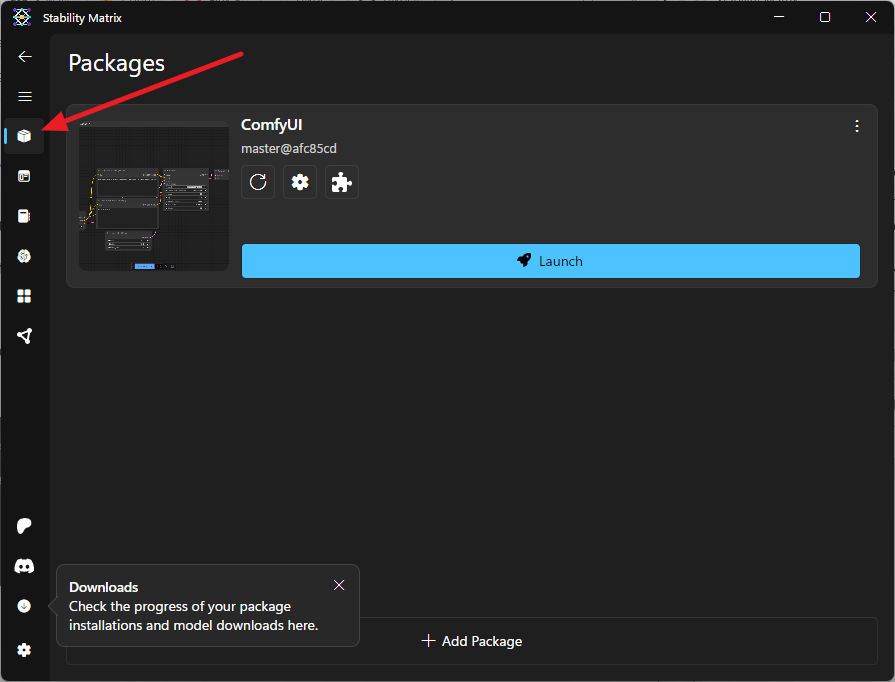This screenshot has width=895, height=682.
Task: Minimize the Stability Matrix window
Action: pyautogui.click(x=779, y=18)
